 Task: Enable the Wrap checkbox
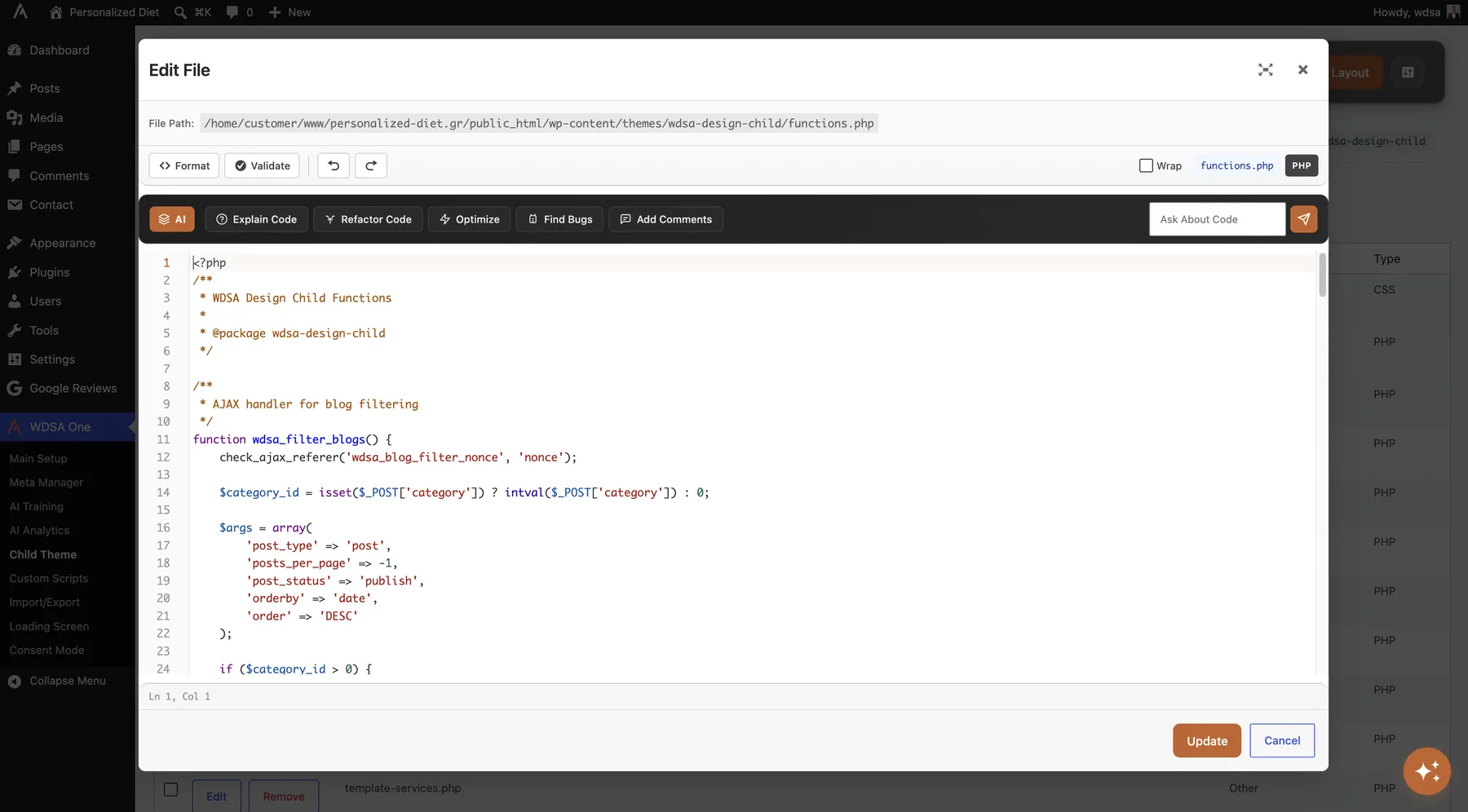1146,165
